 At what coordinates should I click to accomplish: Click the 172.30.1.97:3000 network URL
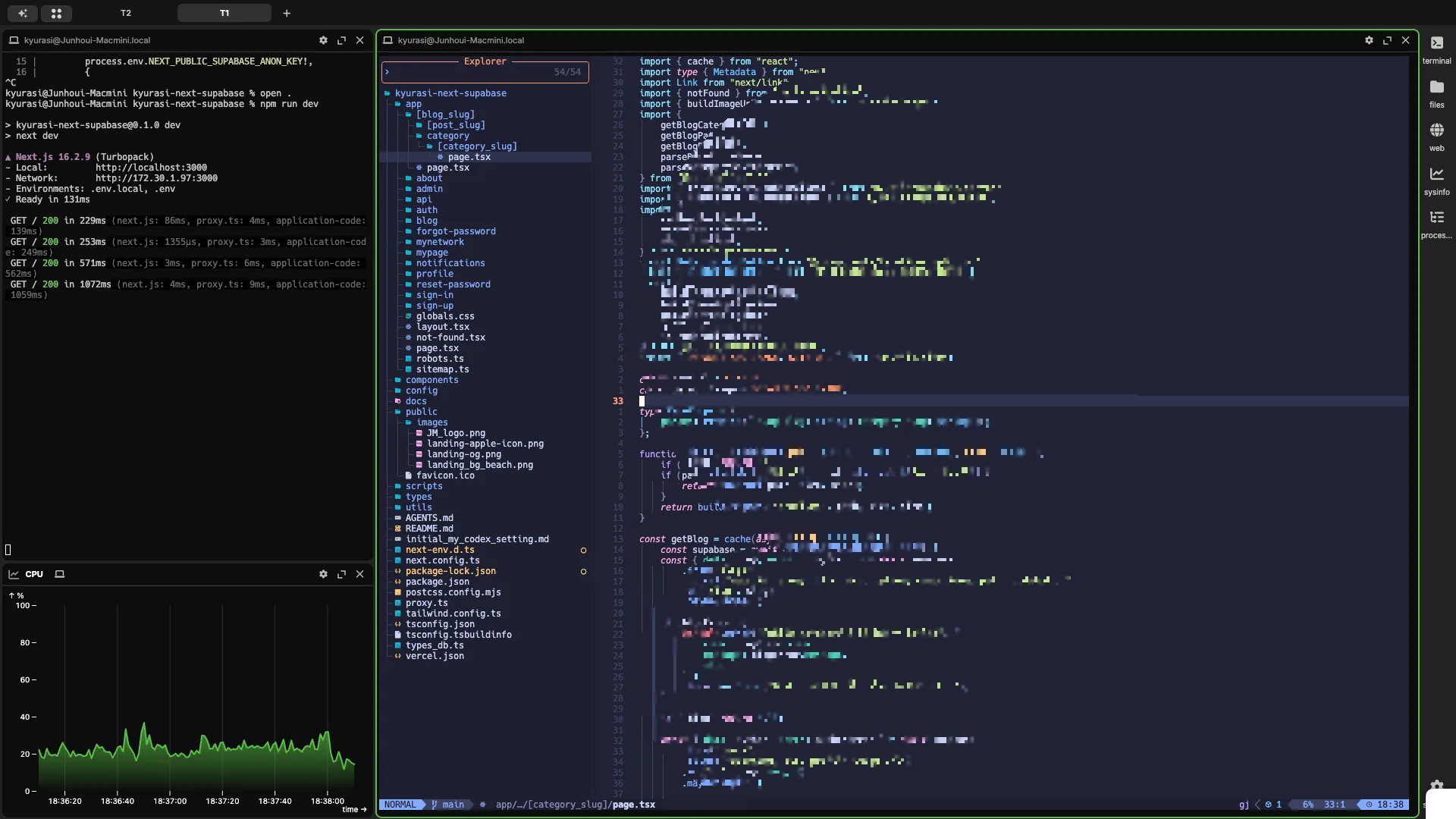coord(156,178)
